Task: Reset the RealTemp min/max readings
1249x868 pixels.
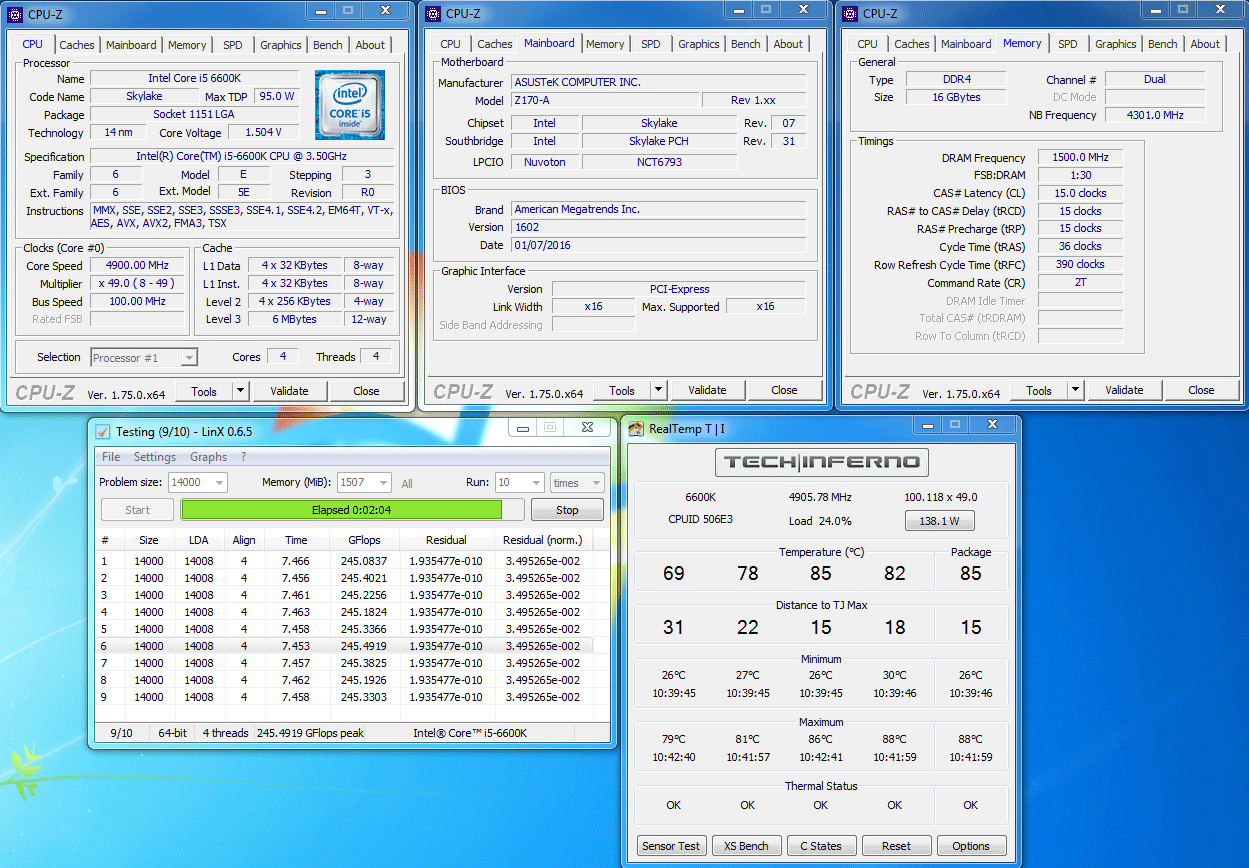Action: (x=896, y=846)
